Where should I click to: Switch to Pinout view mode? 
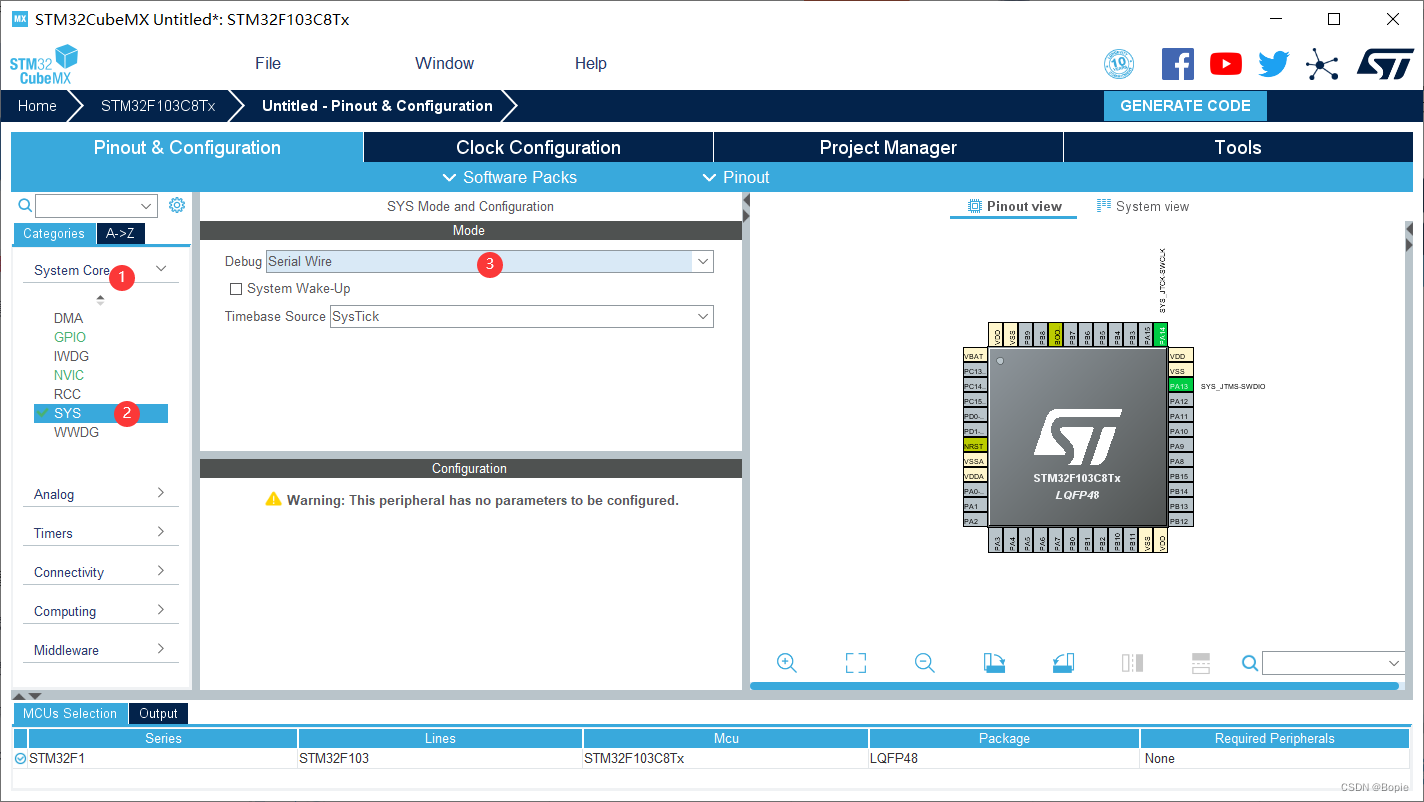pos(1013,206)
